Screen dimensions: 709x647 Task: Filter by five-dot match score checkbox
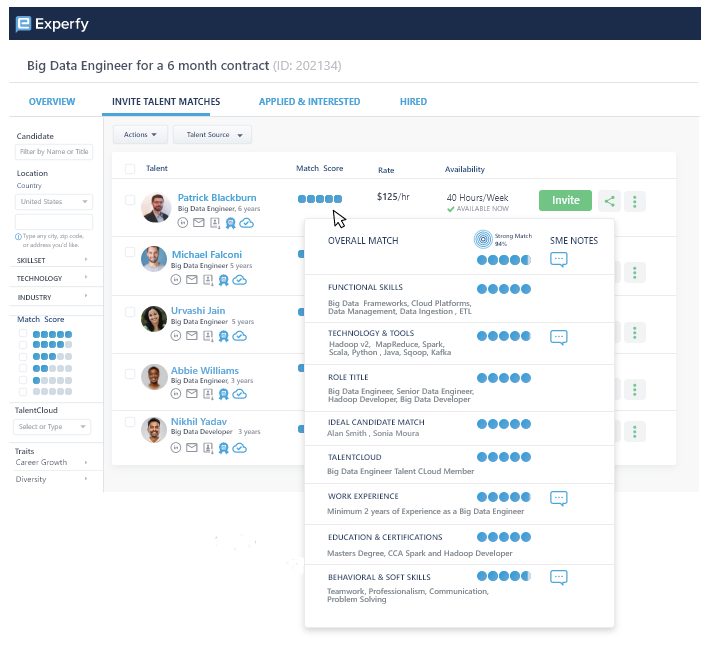click(23, 334)
